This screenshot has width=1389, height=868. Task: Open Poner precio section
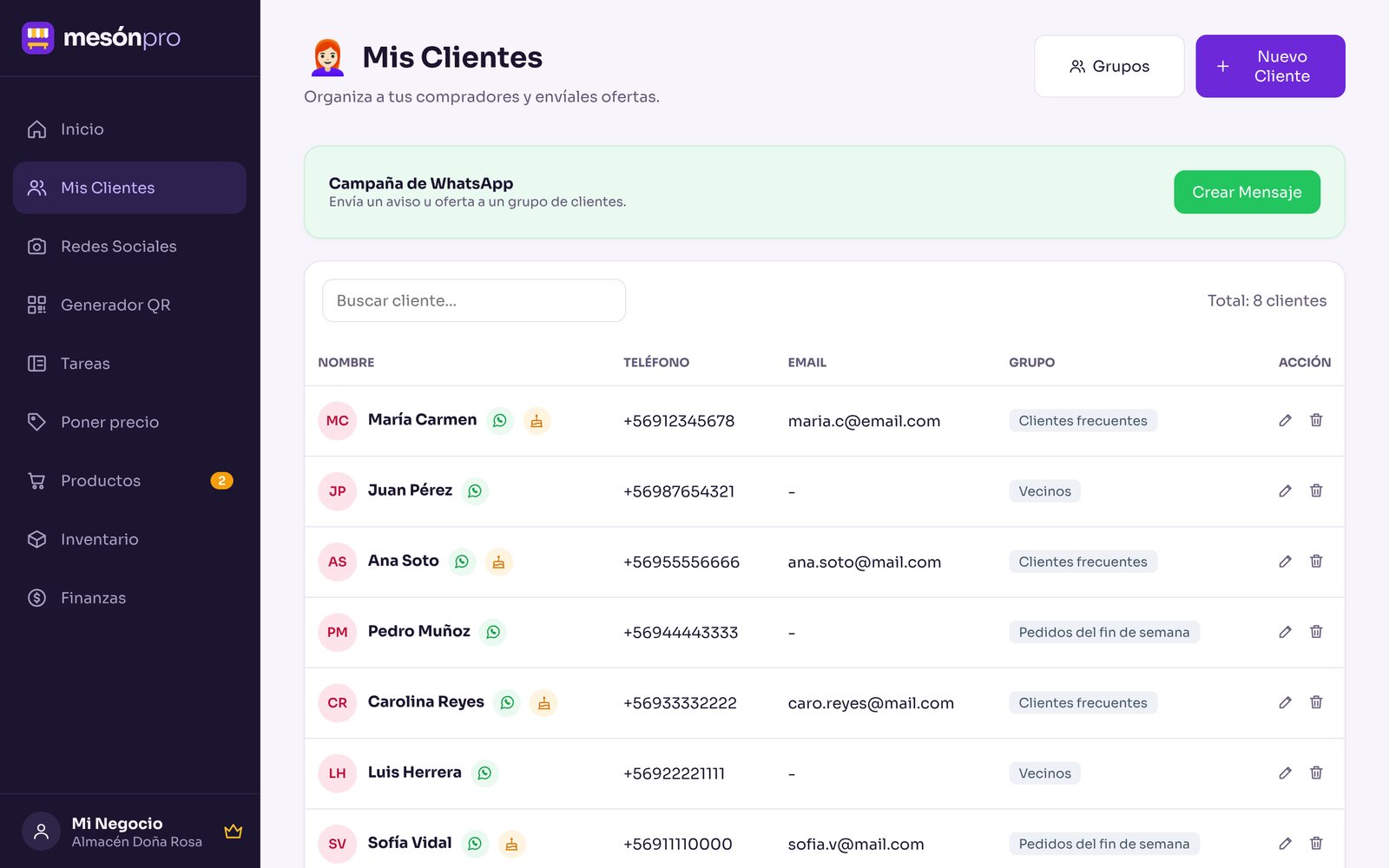(x=129, y=422)
